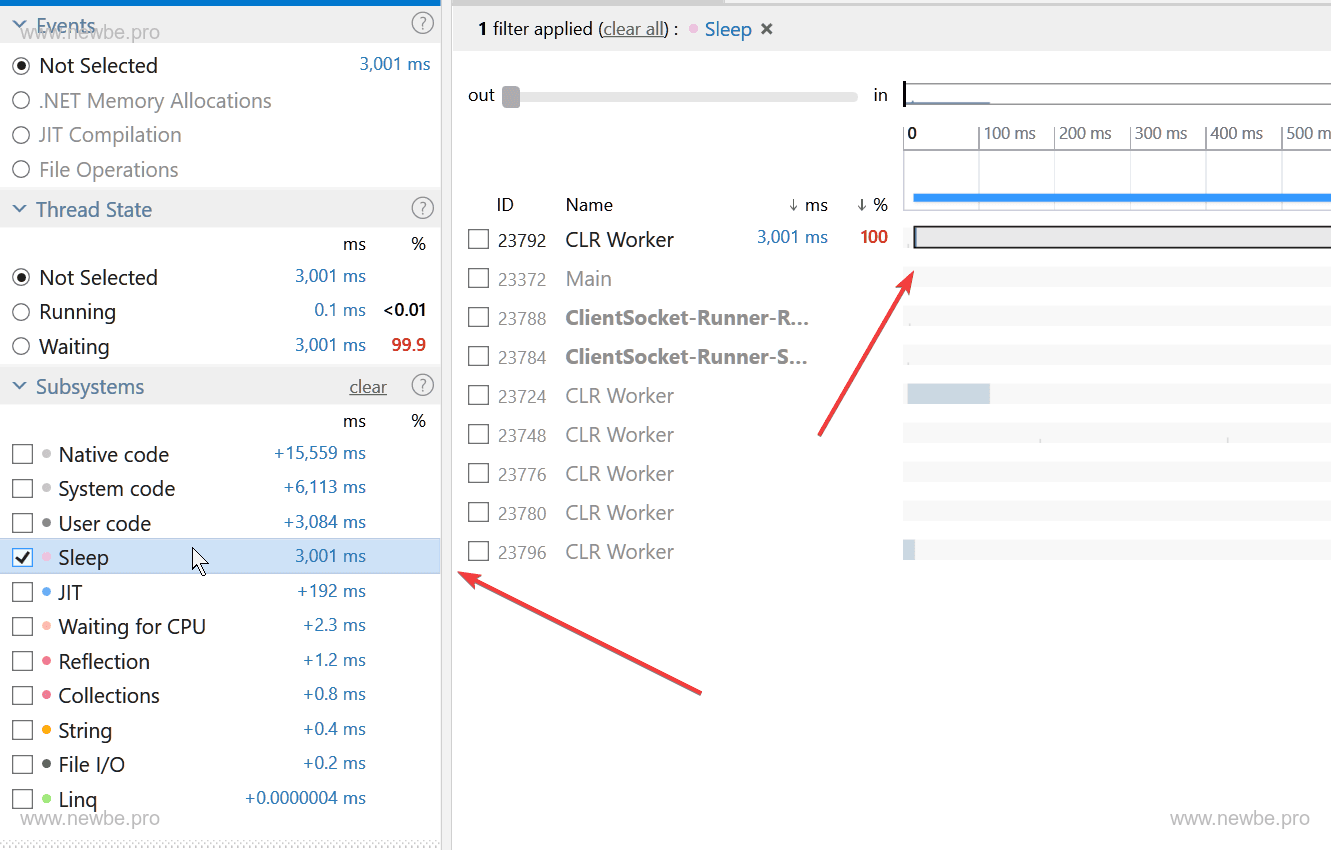Collapse the Subsystems section chevron
Screen dimensions: 1331x850
[x=20, y=387]
